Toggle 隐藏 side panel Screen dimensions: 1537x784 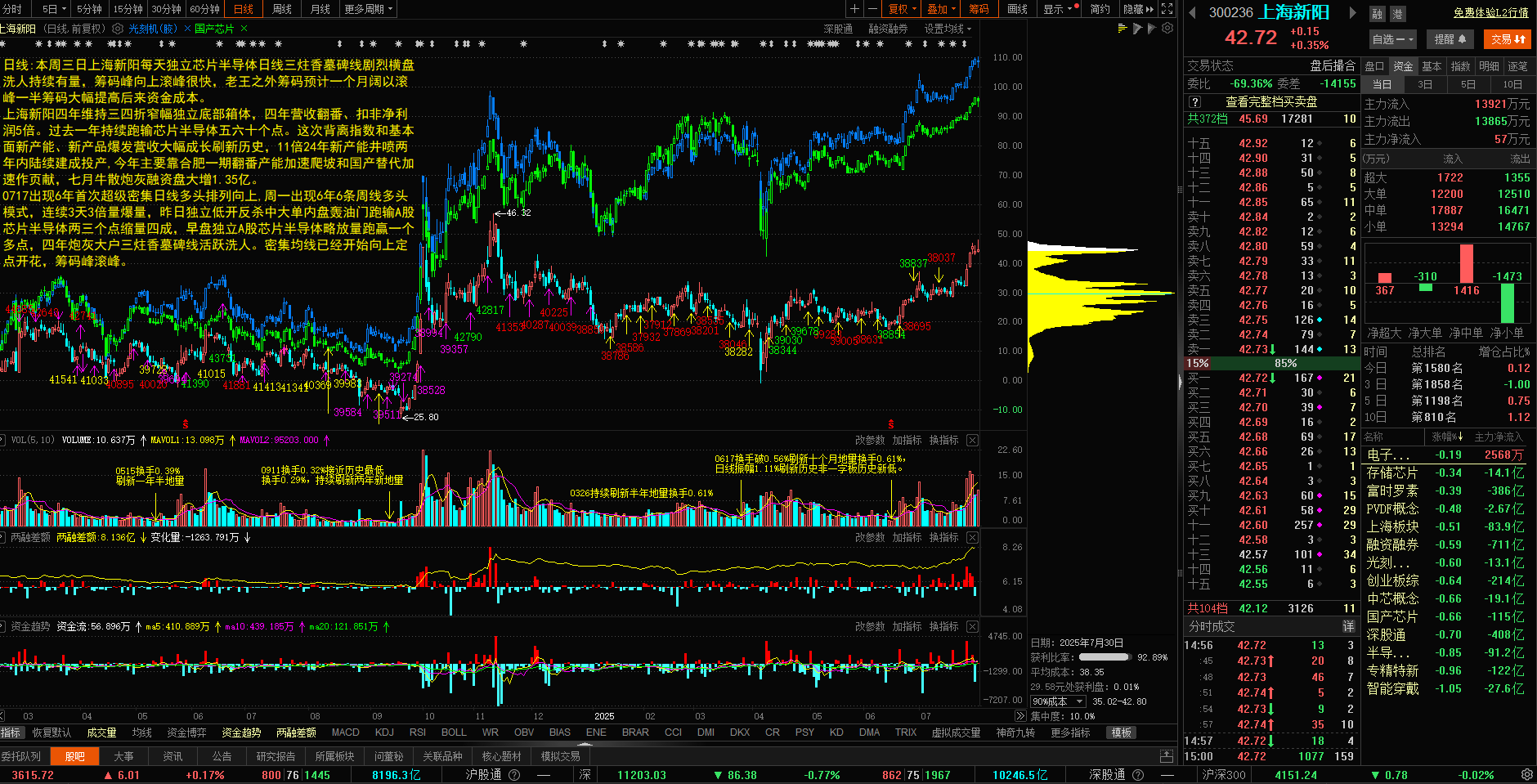tap(1138, 9)
